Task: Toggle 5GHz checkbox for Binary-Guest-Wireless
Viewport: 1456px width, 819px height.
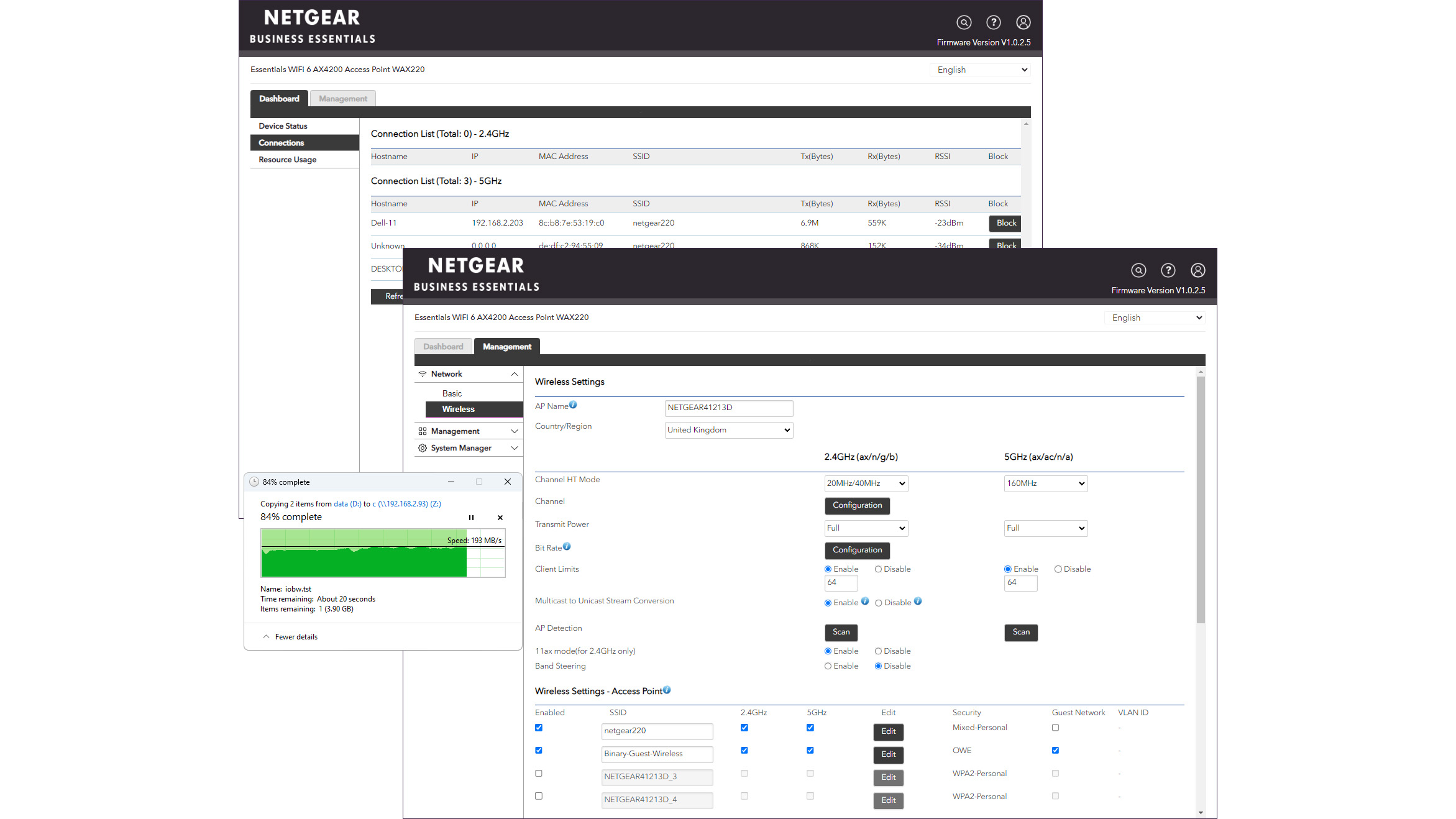Action: [810, 751]
